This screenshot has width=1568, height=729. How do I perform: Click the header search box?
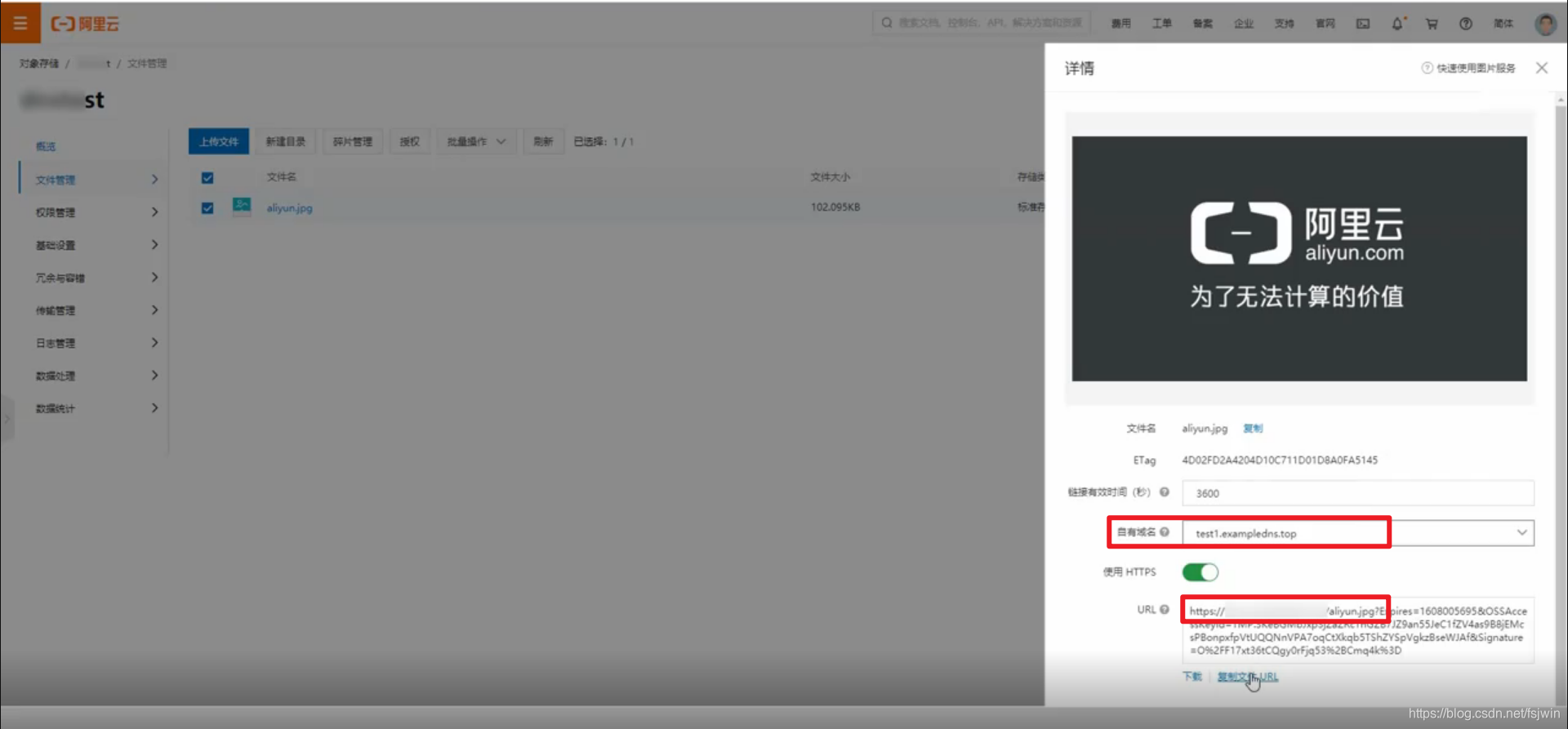coord(982,23)
